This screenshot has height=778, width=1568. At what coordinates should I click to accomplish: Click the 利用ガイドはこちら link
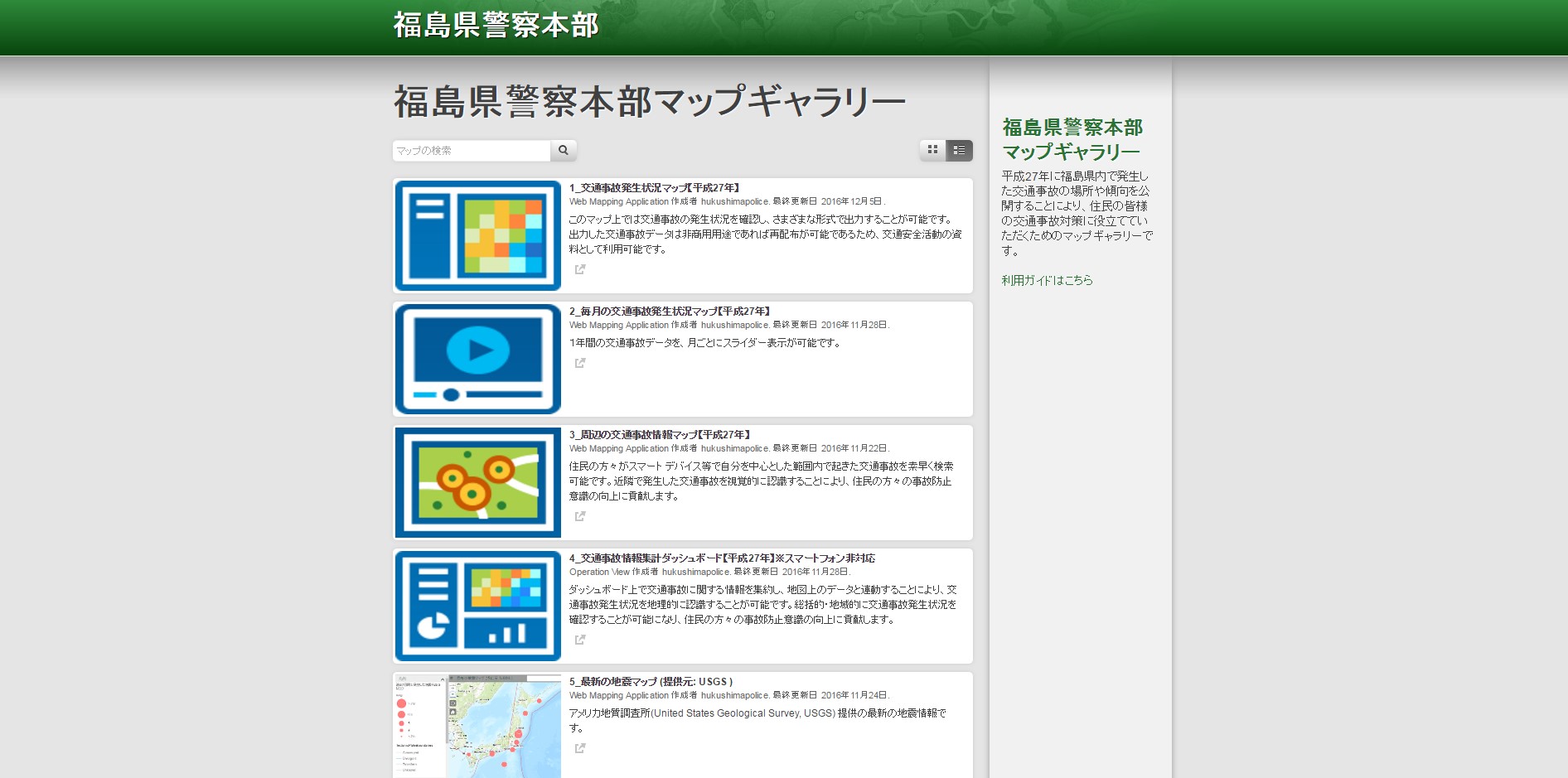point(1047,280)
